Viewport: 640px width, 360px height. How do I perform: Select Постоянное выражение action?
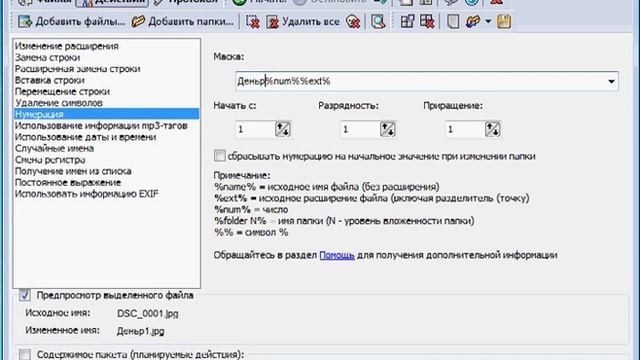[x=106, y=182]
